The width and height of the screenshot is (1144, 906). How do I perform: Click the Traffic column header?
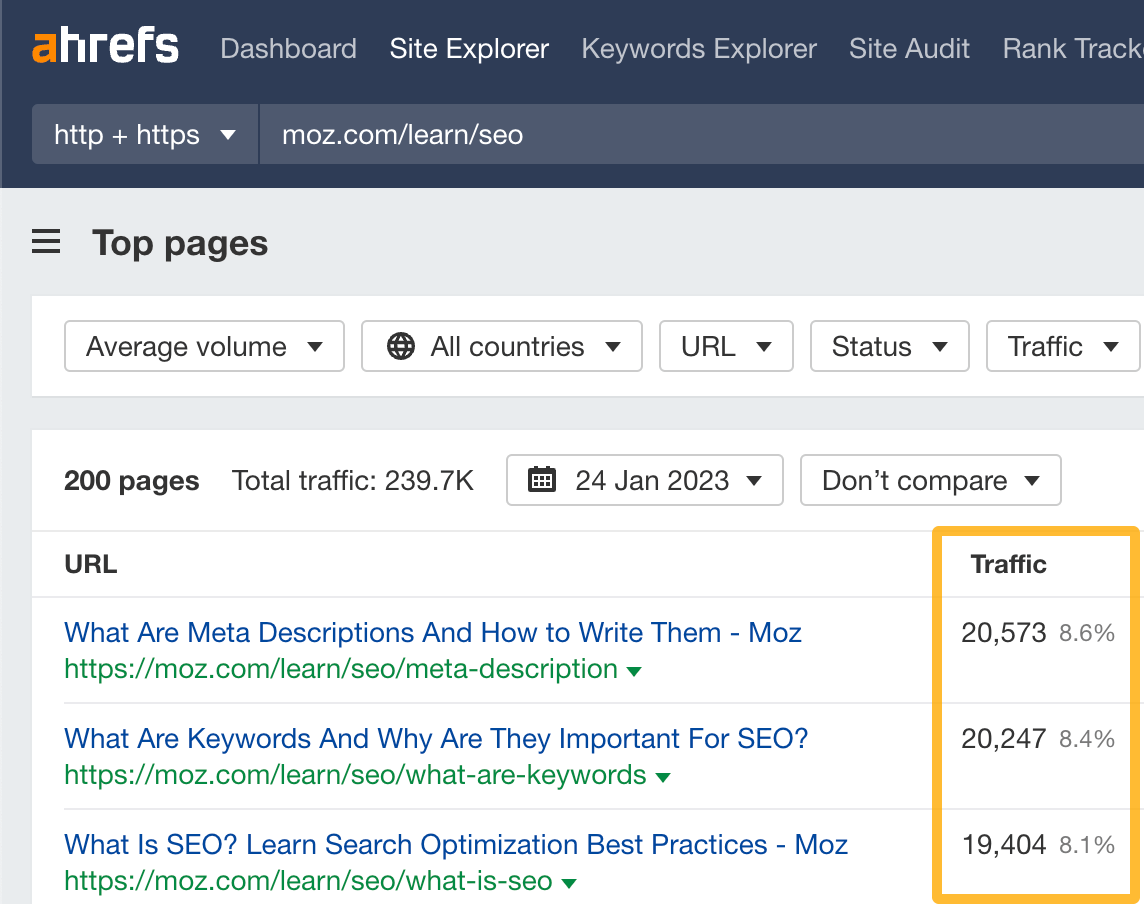point(1008,564)
